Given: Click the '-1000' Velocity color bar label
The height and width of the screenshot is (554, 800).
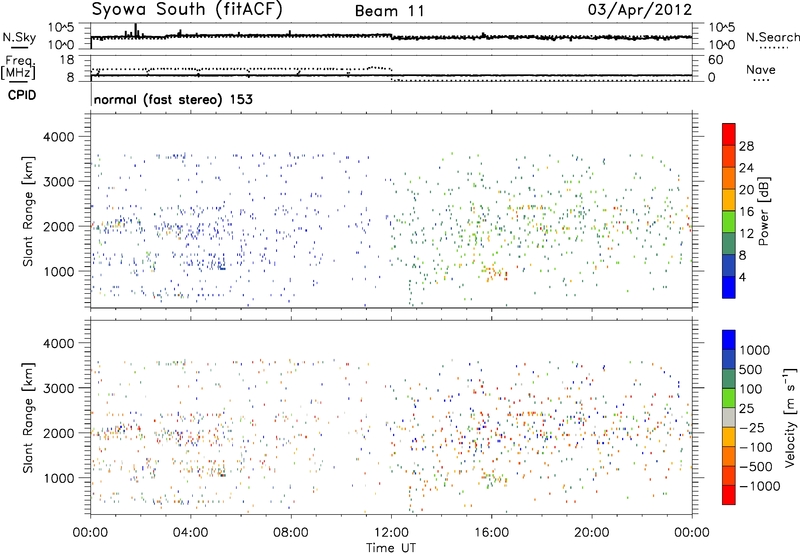Looking at the screenshot, I should coord(760,486).
